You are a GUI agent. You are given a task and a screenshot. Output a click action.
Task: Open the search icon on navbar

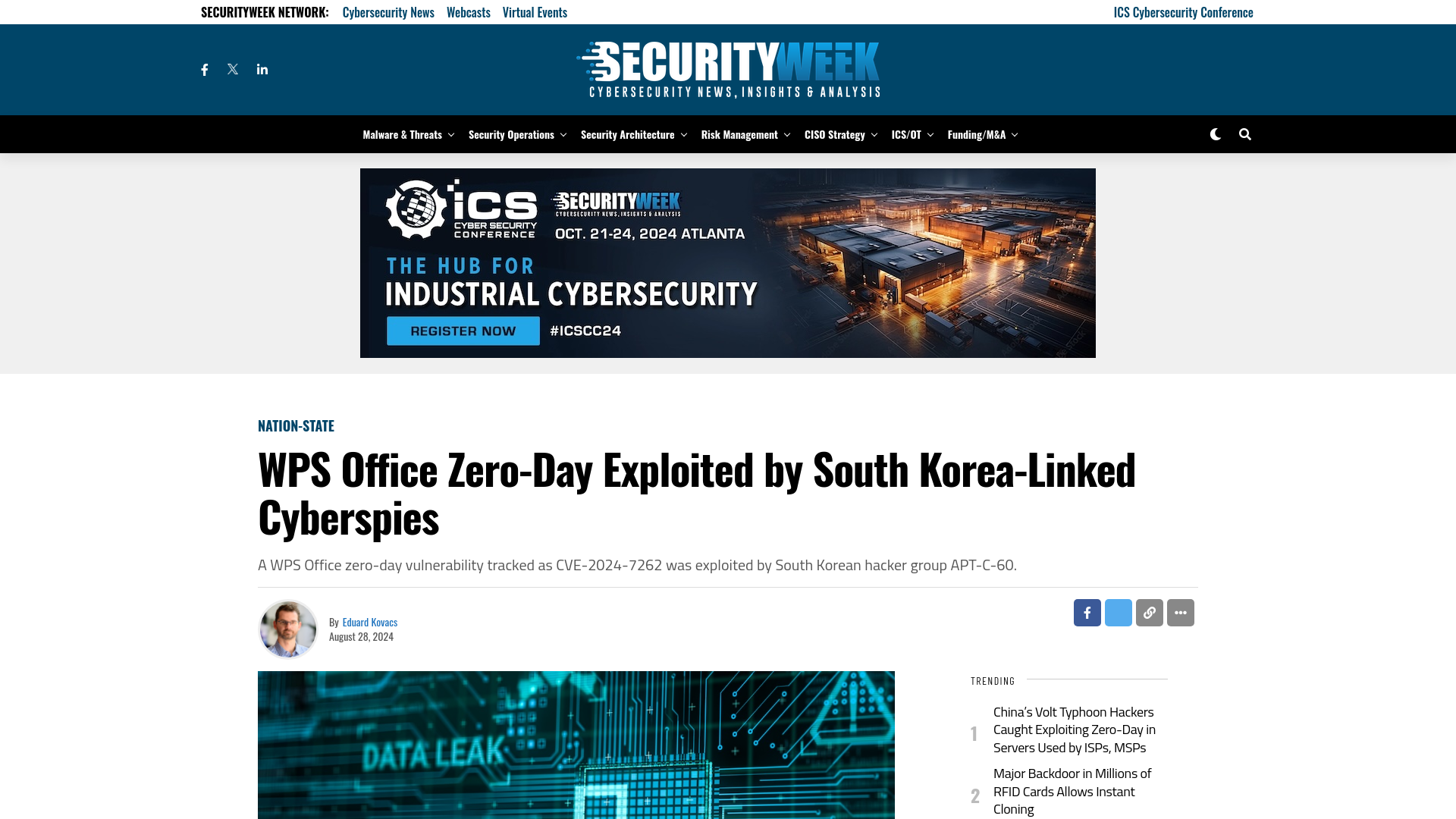1245,134
